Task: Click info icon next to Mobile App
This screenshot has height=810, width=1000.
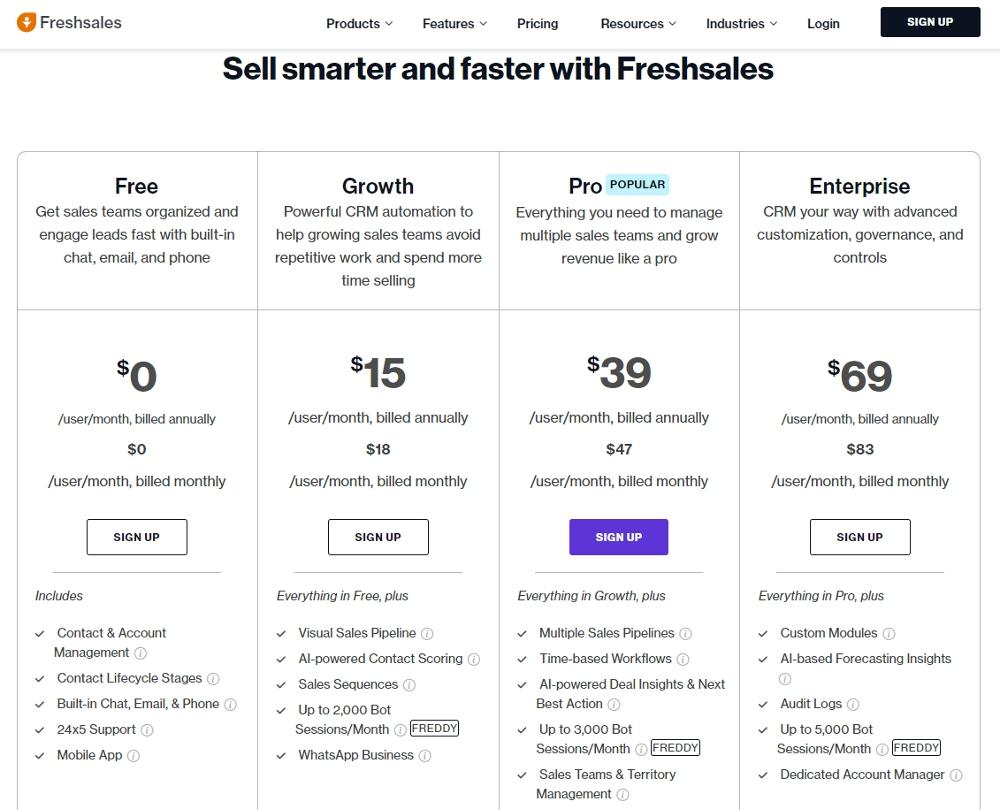Action: coord(133,756)
